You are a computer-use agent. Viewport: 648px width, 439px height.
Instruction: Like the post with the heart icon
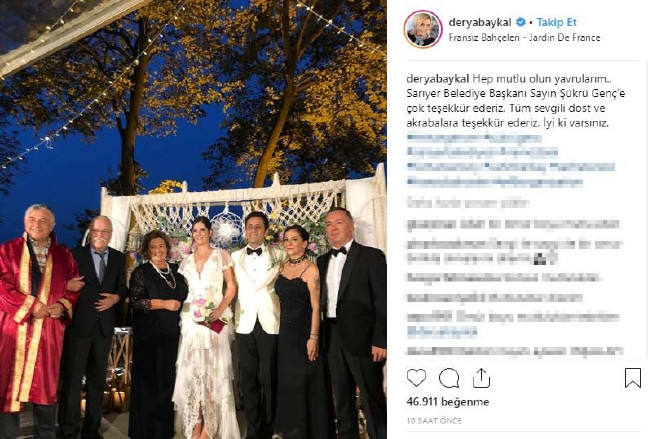[416, 377]
